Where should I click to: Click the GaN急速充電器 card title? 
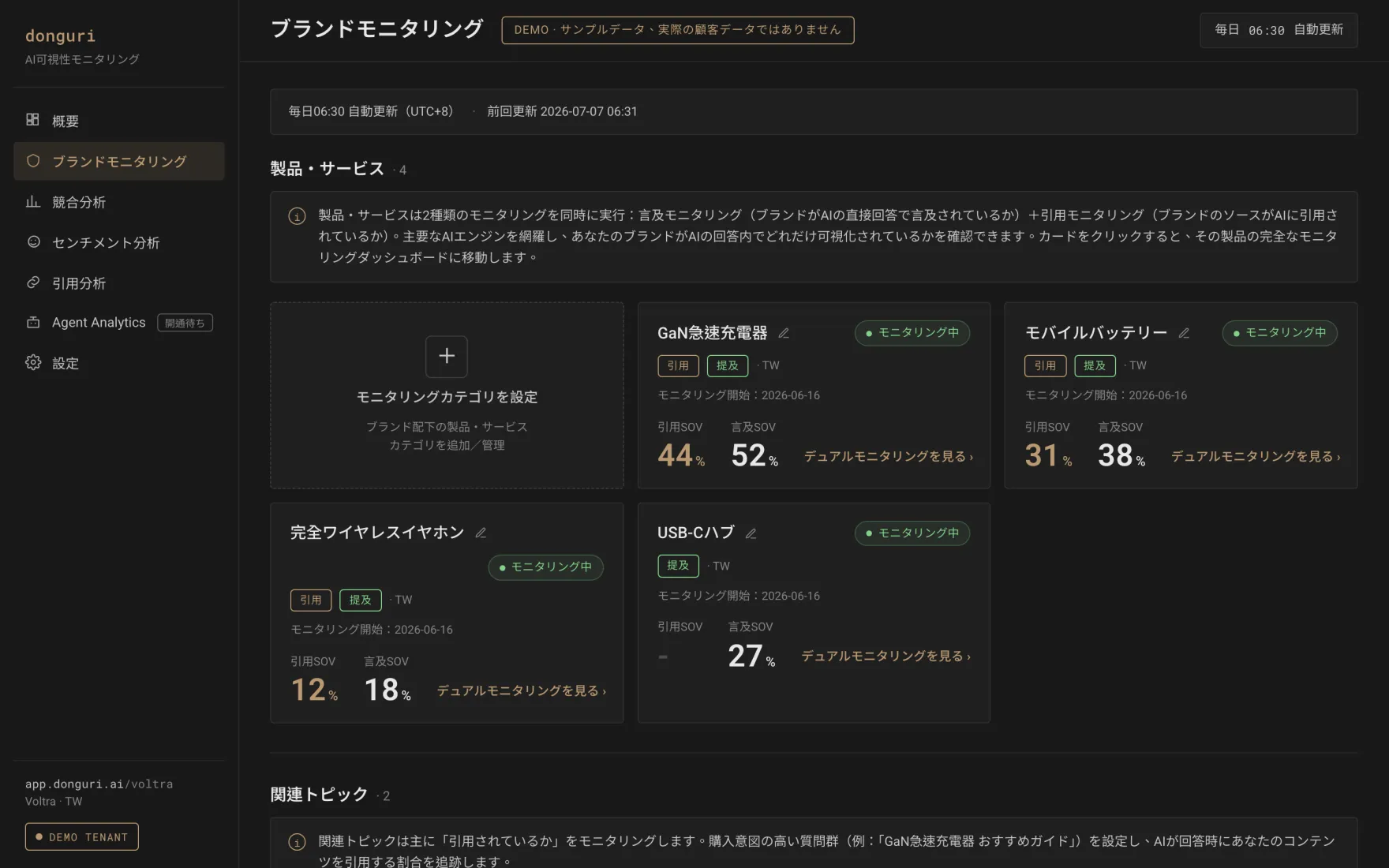click(713, 333)
